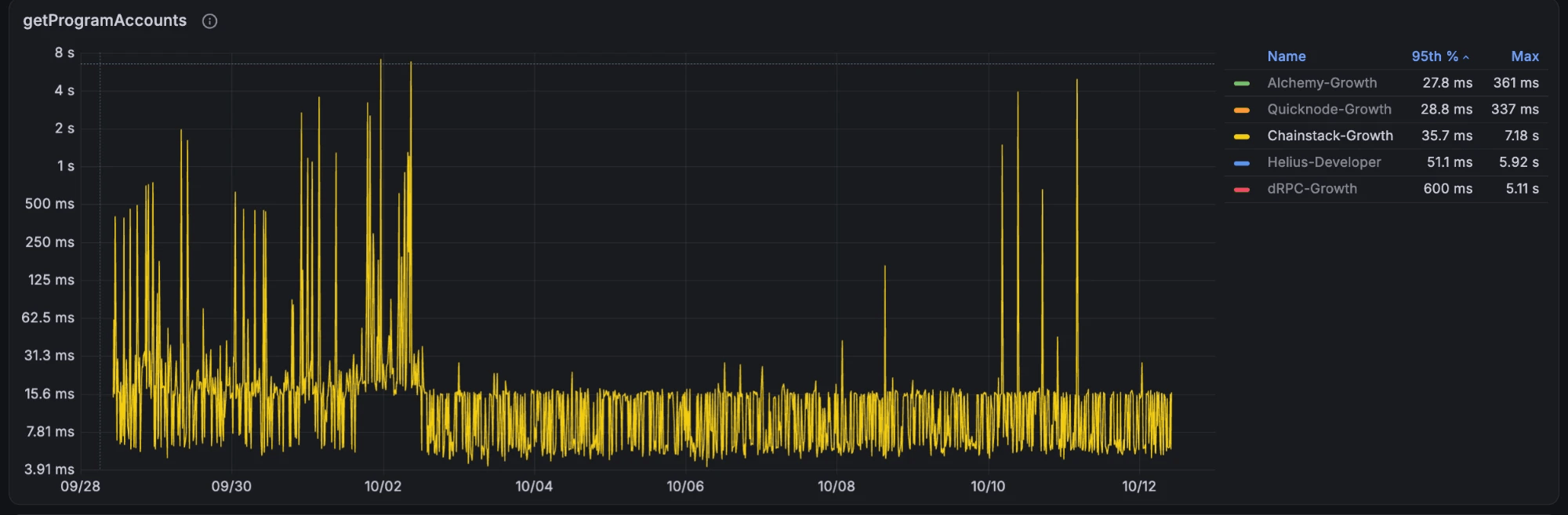The height and width of the screenshot is (515, 1568).
Task: Toggle Chainstack-Growth series visibility
Action: click(x=1330, y=136)
